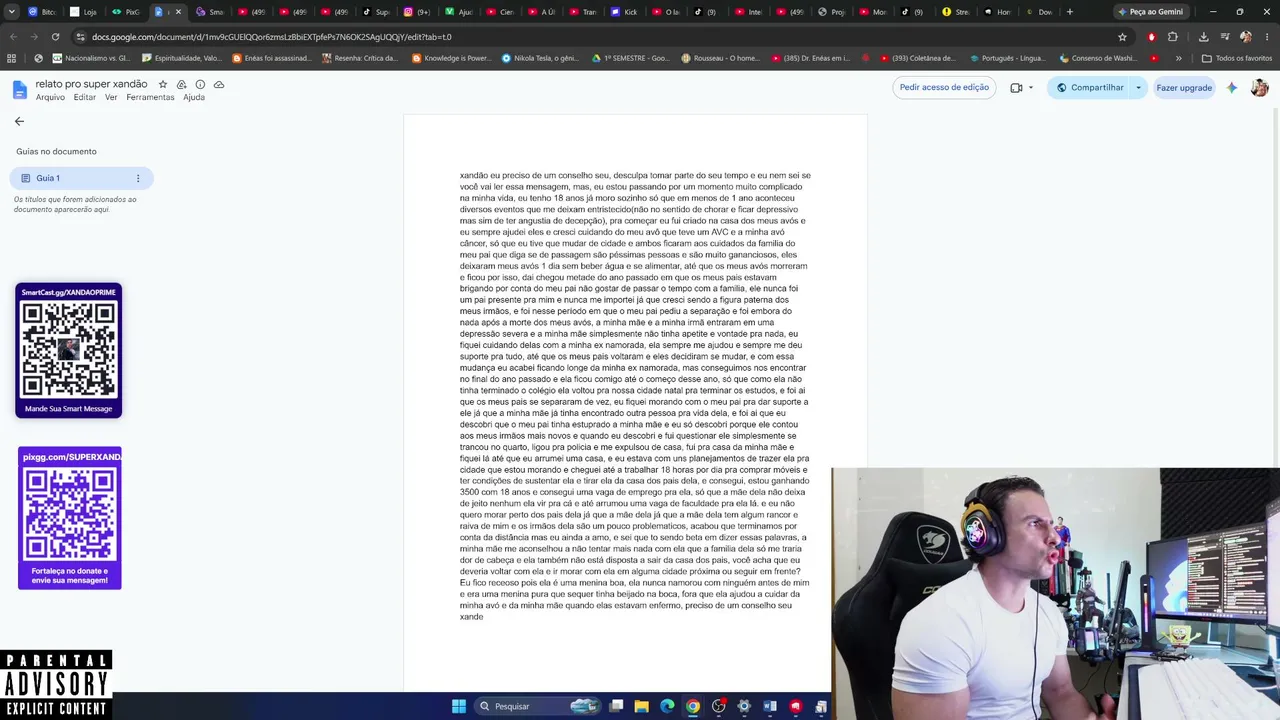Open the Arquivo menu
The image size is (1280, 720).
click(50, 97)
